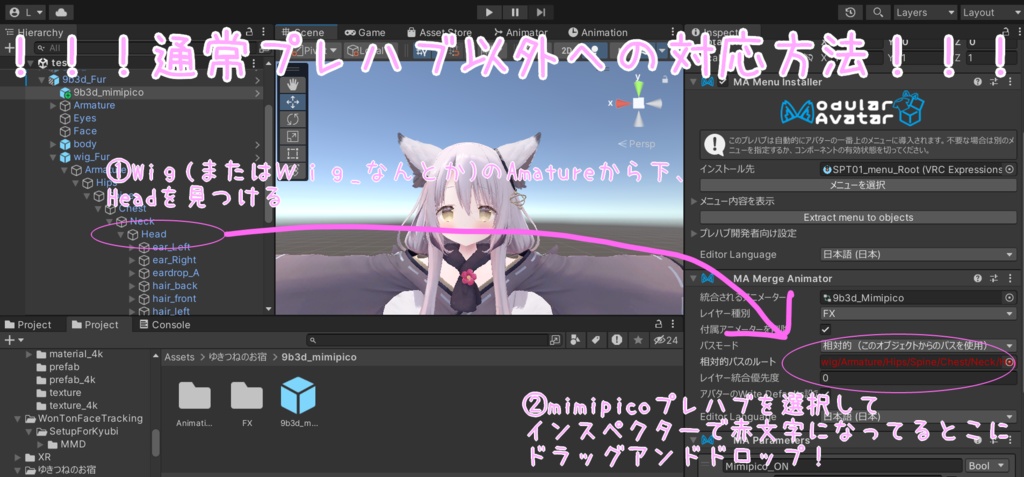Toggle Hierarchy panel lock icon
The height and width of the screenshot is (477, 1024).
coord(250,31)
